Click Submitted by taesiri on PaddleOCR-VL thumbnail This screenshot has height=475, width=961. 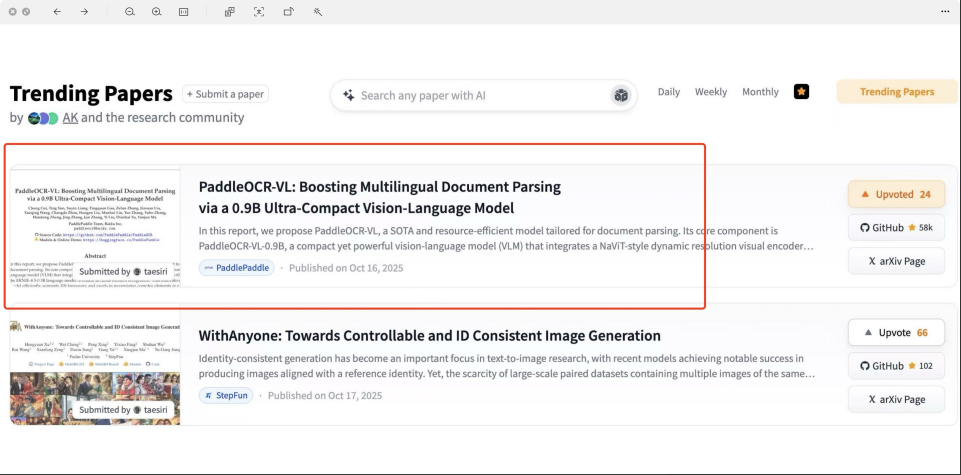123,272
